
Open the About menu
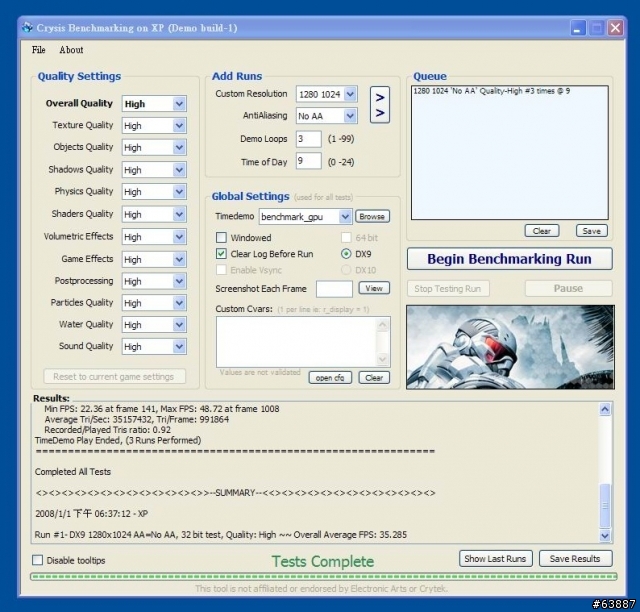click(x=71, y=50)
